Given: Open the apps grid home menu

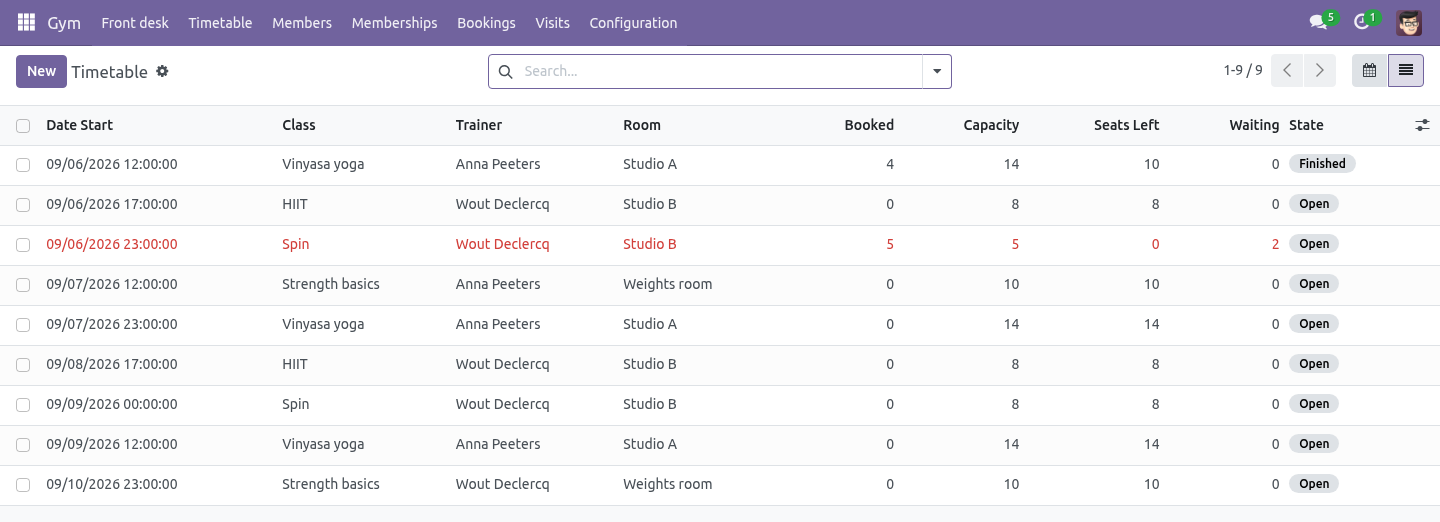Looking at the screenshot, I should point(26,22).
